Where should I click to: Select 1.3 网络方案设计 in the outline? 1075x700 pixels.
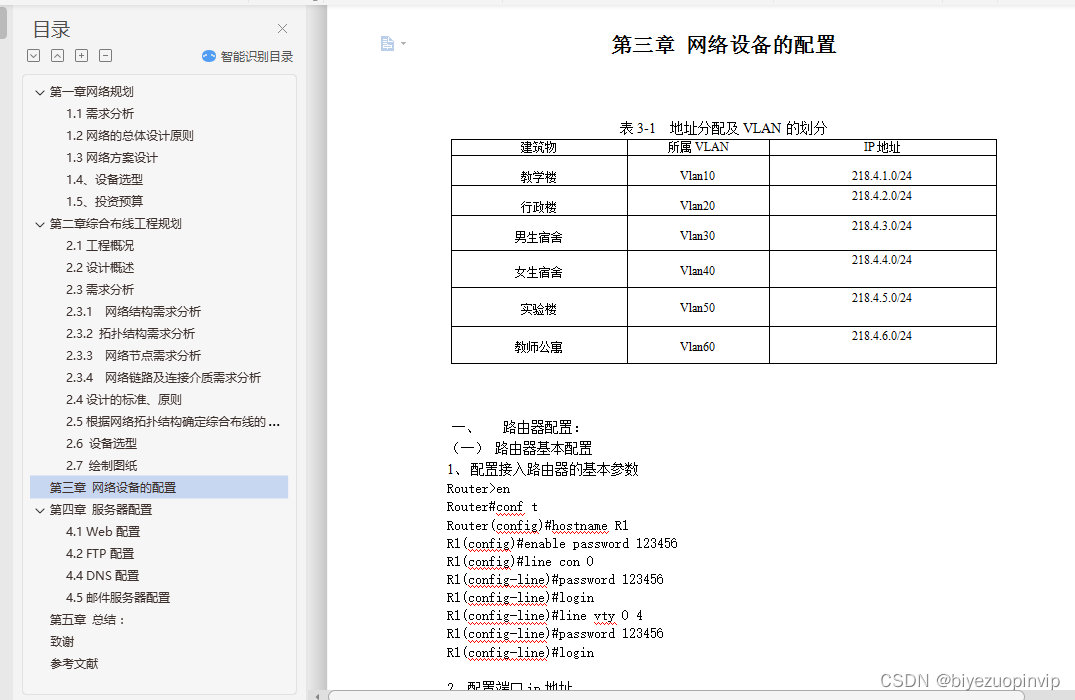point(112,158)
